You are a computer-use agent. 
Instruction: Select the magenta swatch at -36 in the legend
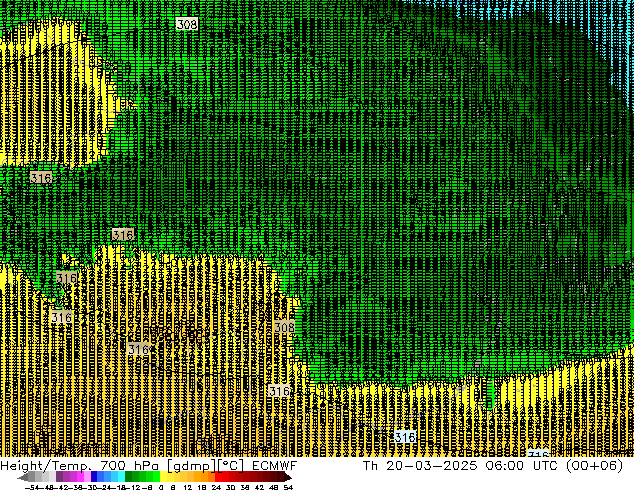tap(80, 477)
